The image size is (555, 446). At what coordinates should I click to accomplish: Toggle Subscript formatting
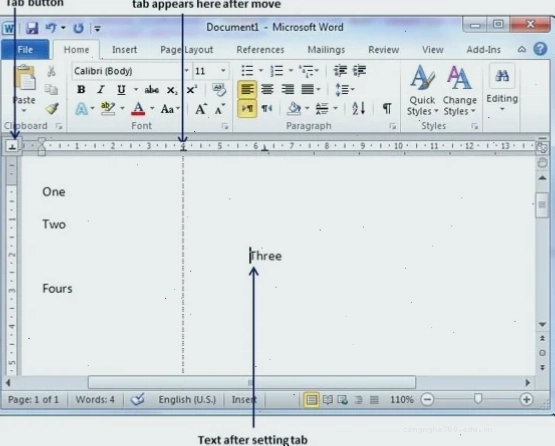[x=172, y=90]
